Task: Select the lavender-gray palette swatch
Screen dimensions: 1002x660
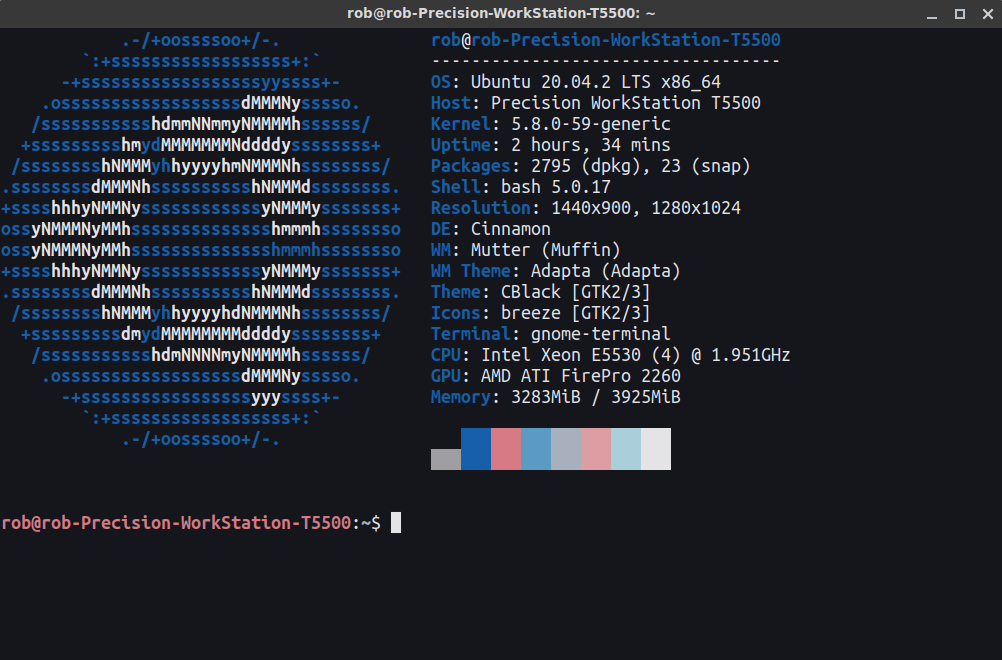Action: [566, 449]
